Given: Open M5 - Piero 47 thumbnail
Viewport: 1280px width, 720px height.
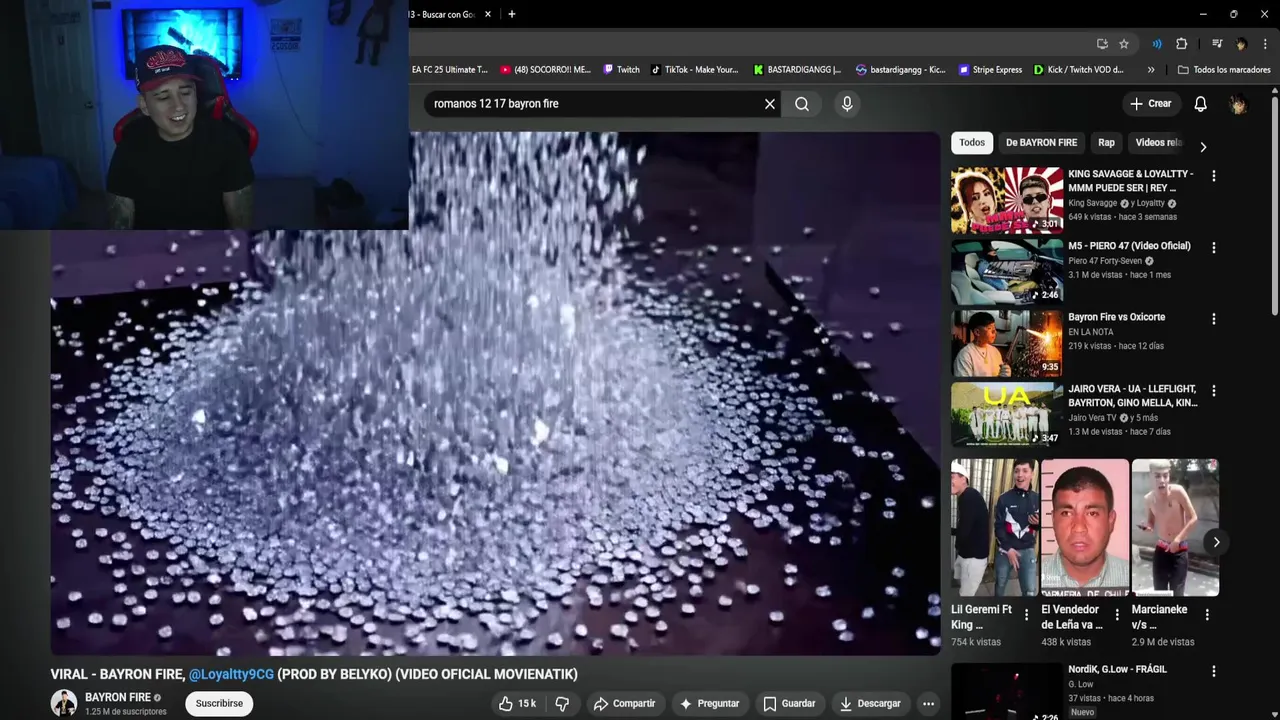Looking at the screenshot, I should click(x=1007, y=272).
